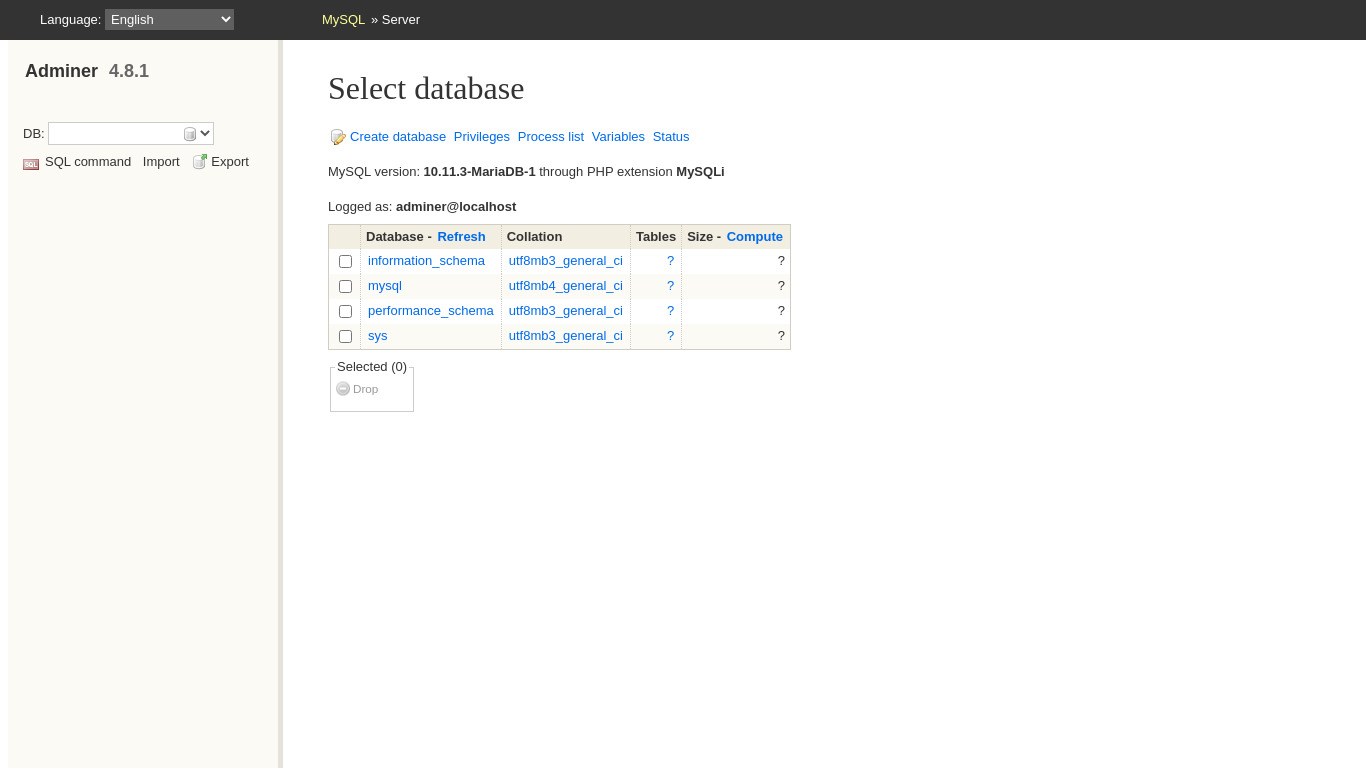Open the Language dropdown

pyautogui.click(x=169, y=19)
